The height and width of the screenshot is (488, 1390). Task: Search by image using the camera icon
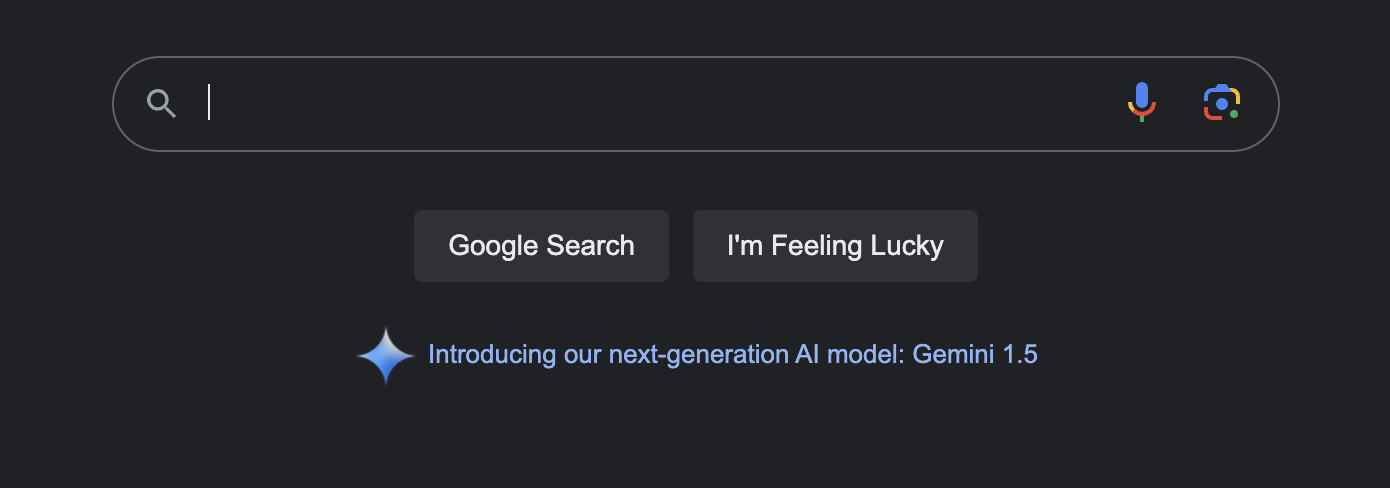pyautogui.click(x=1221, y=103)
